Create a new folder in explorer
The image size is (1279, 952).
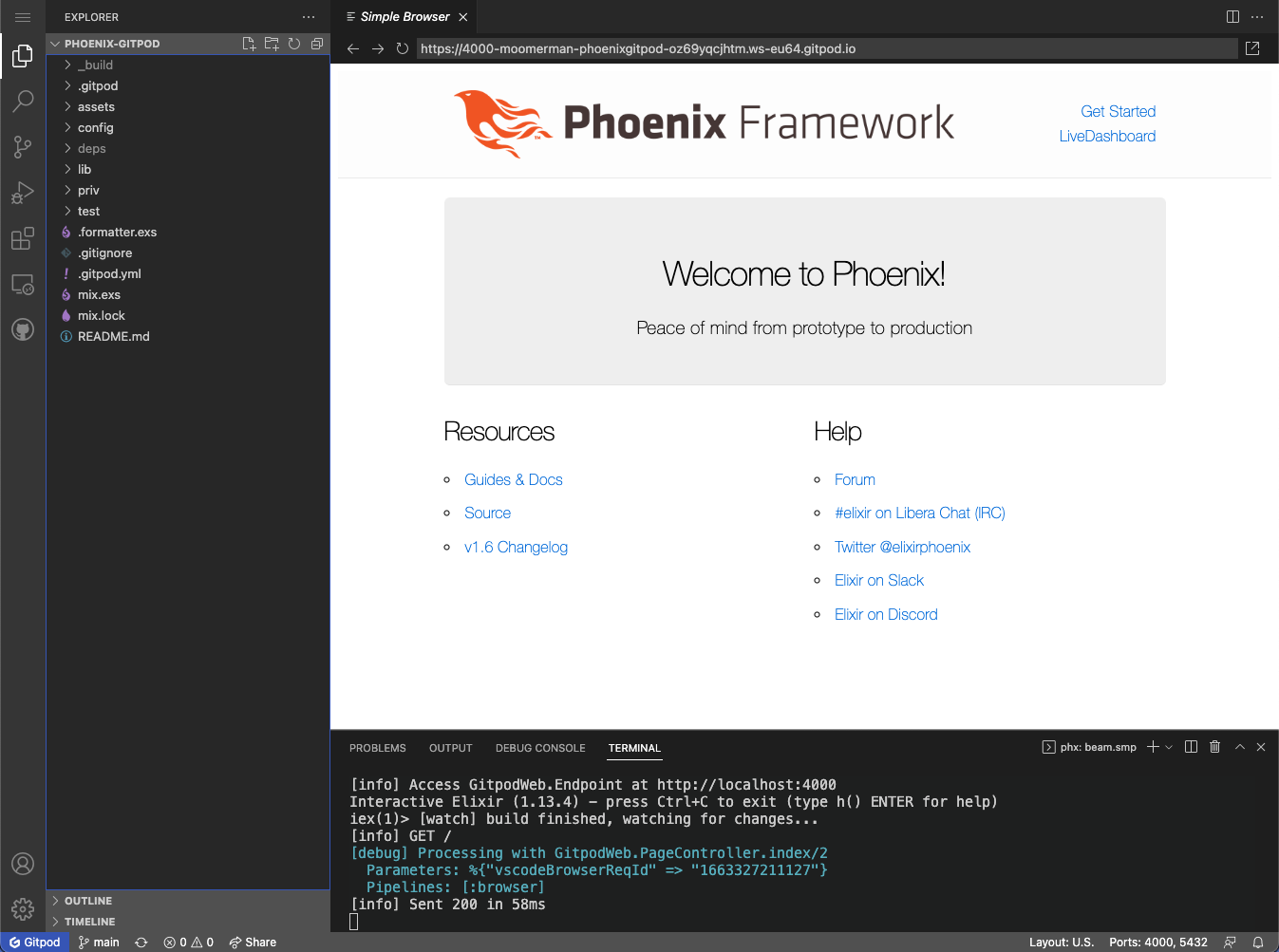coord(272,44)
